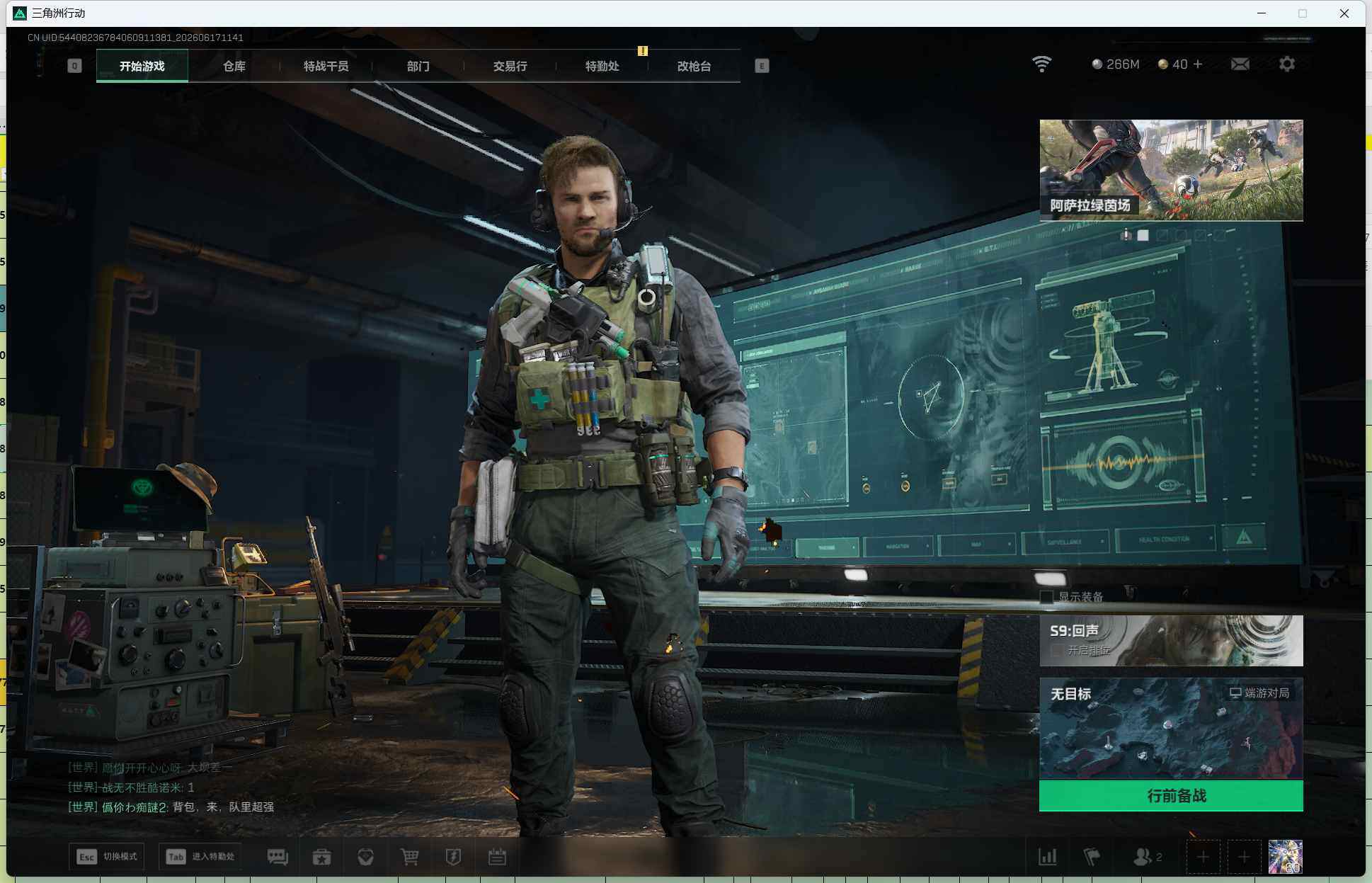Click the E key hint after tabs
This screenshot has width=1372, height=883.
point(762,66)
